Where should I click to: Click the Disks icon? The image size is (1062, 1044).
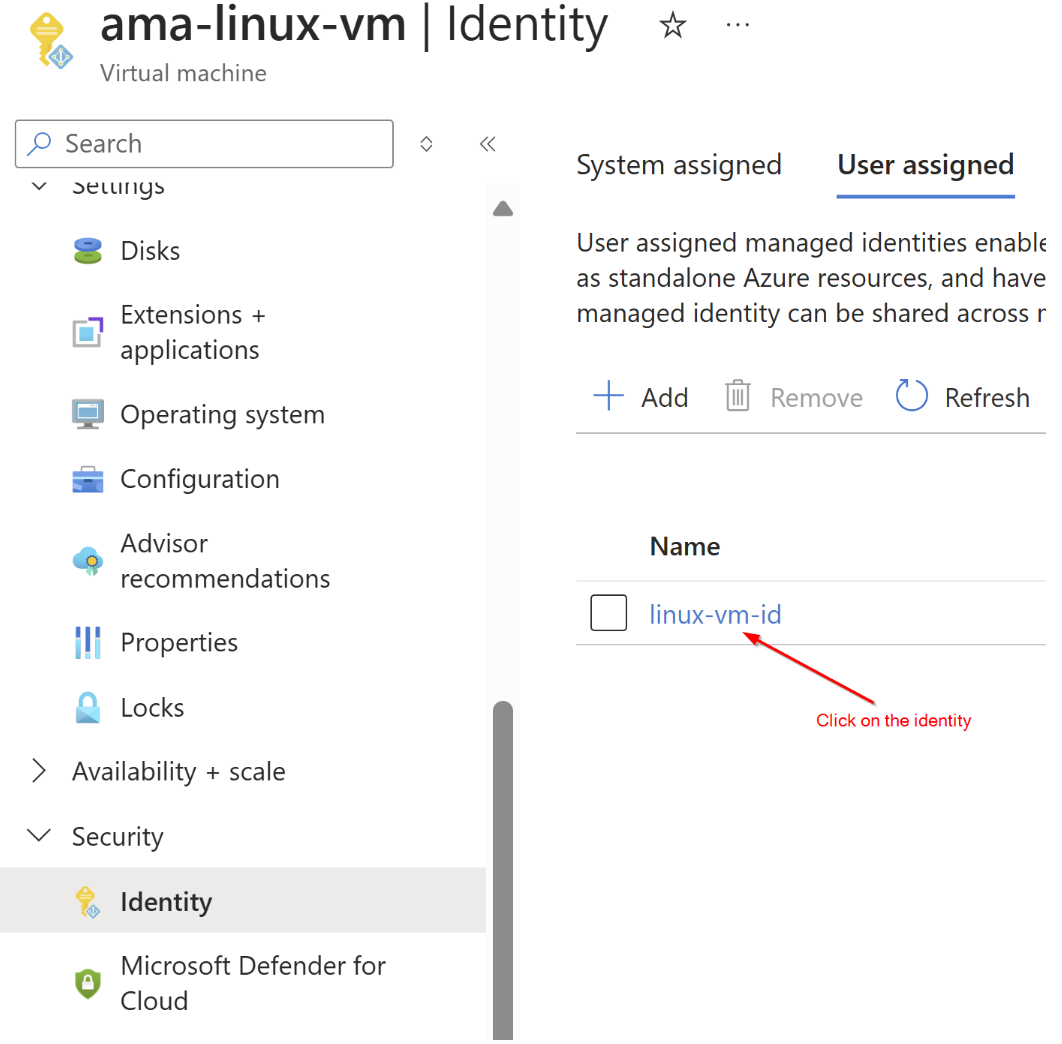click(x=87, y=251)
